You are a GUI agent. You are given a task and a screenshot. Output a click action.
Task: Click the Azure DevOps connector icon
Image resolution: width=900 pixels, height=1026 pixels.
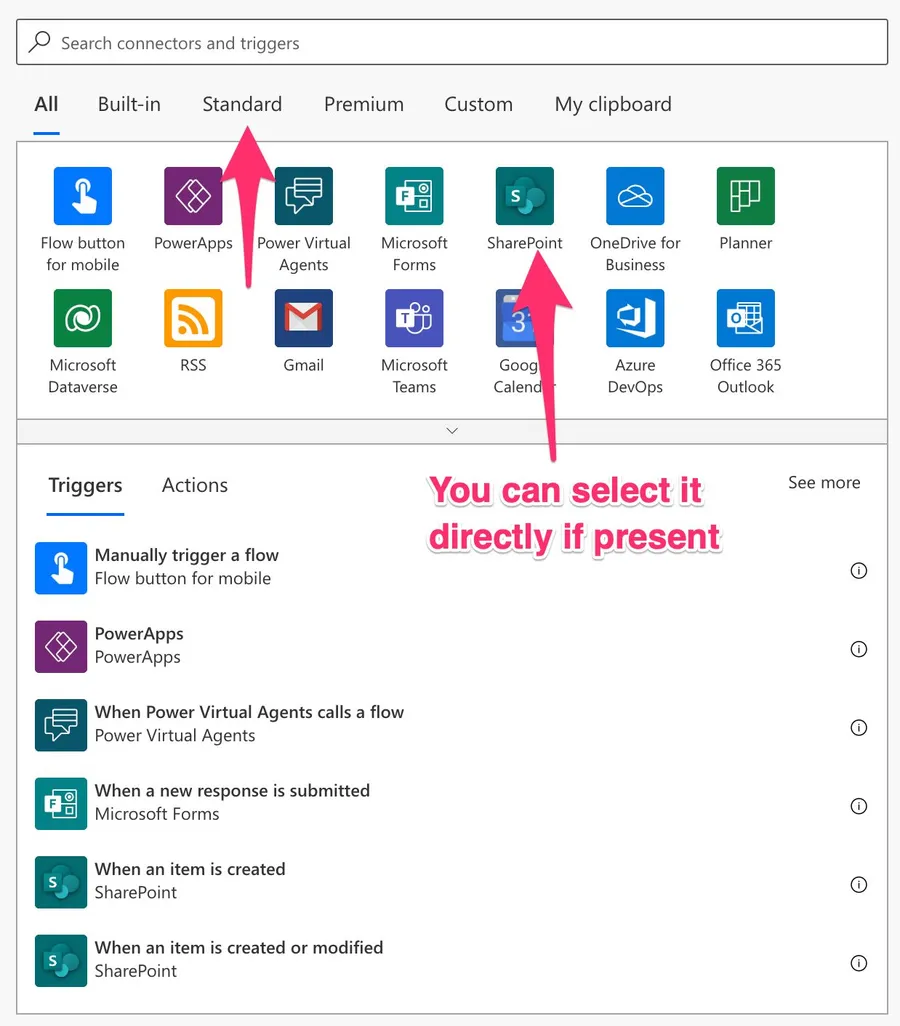(x=635, y=319)
